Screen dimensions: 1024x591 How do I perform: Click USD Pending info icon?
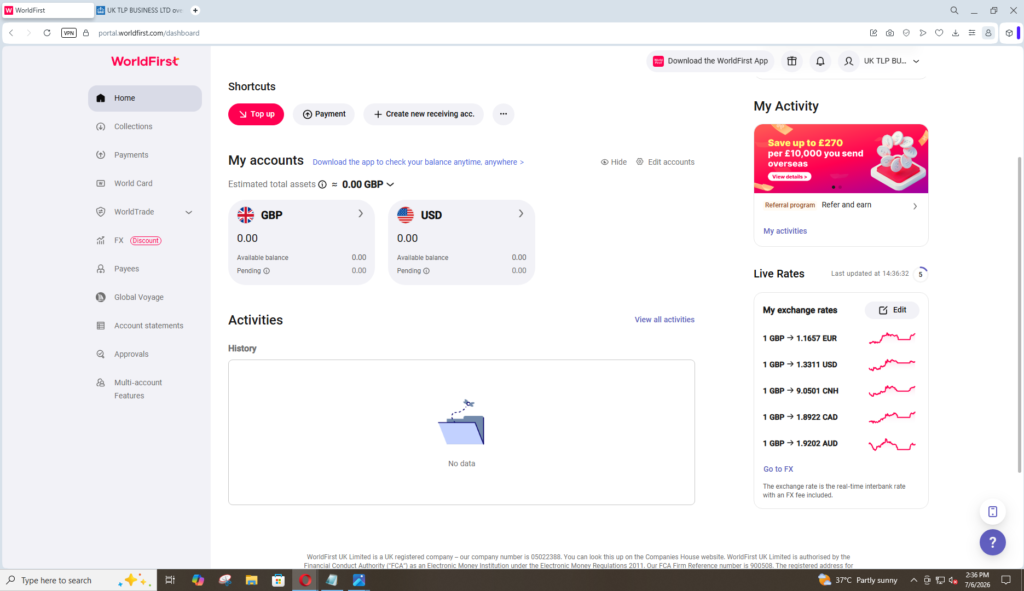tap(426, 271)
